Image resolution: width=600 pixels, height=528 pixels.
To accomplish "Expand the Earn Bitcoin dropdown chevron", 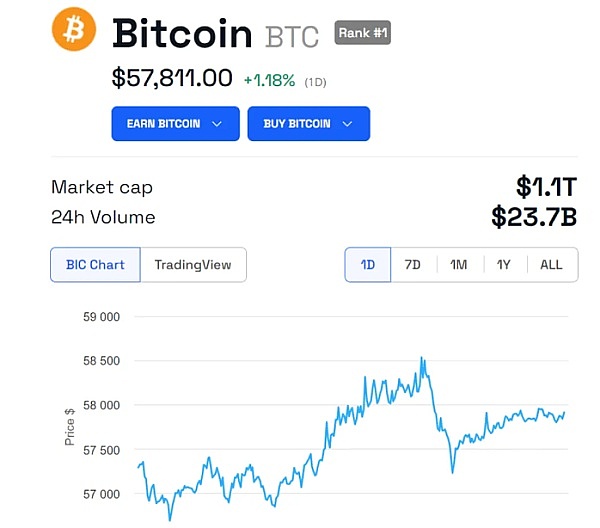I will [219, 124].
